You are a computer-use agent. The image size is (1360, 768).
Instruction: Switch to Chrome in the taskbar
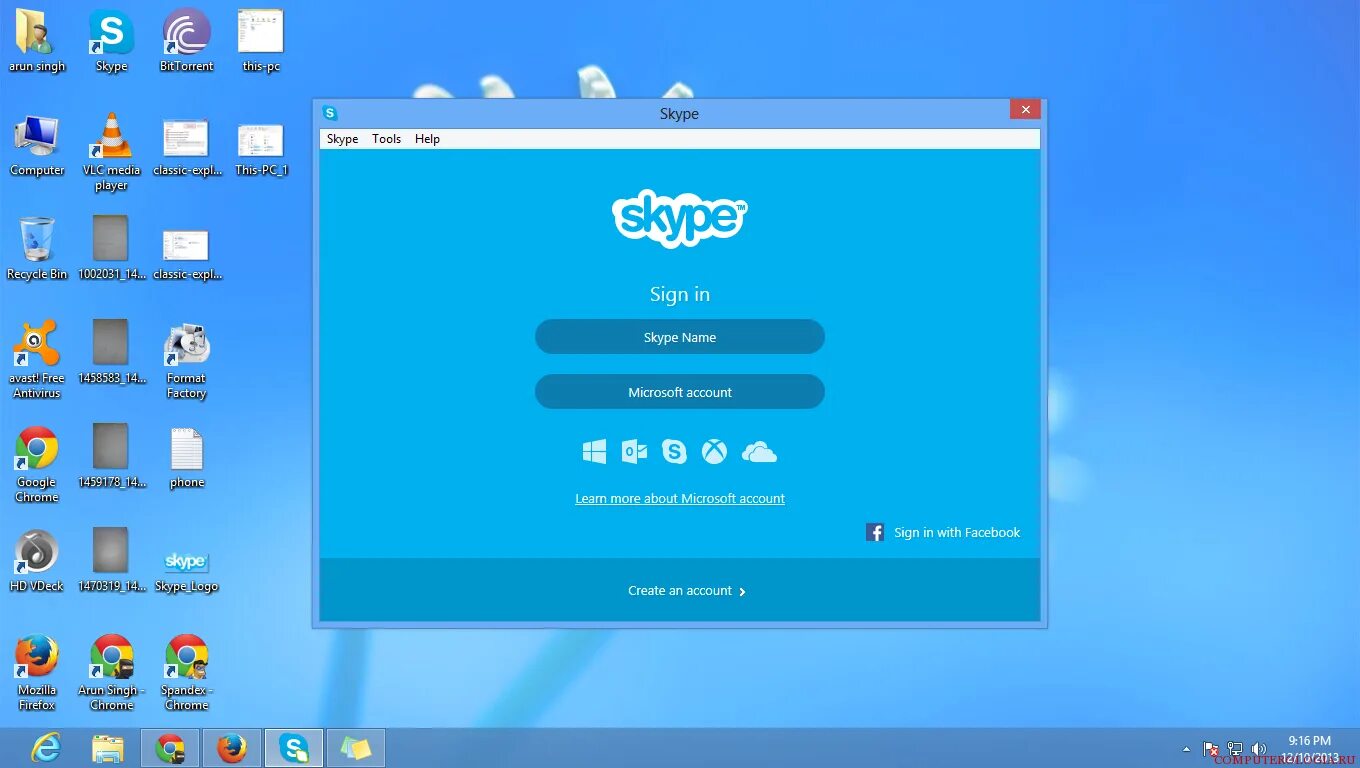[x=170, y=748]
